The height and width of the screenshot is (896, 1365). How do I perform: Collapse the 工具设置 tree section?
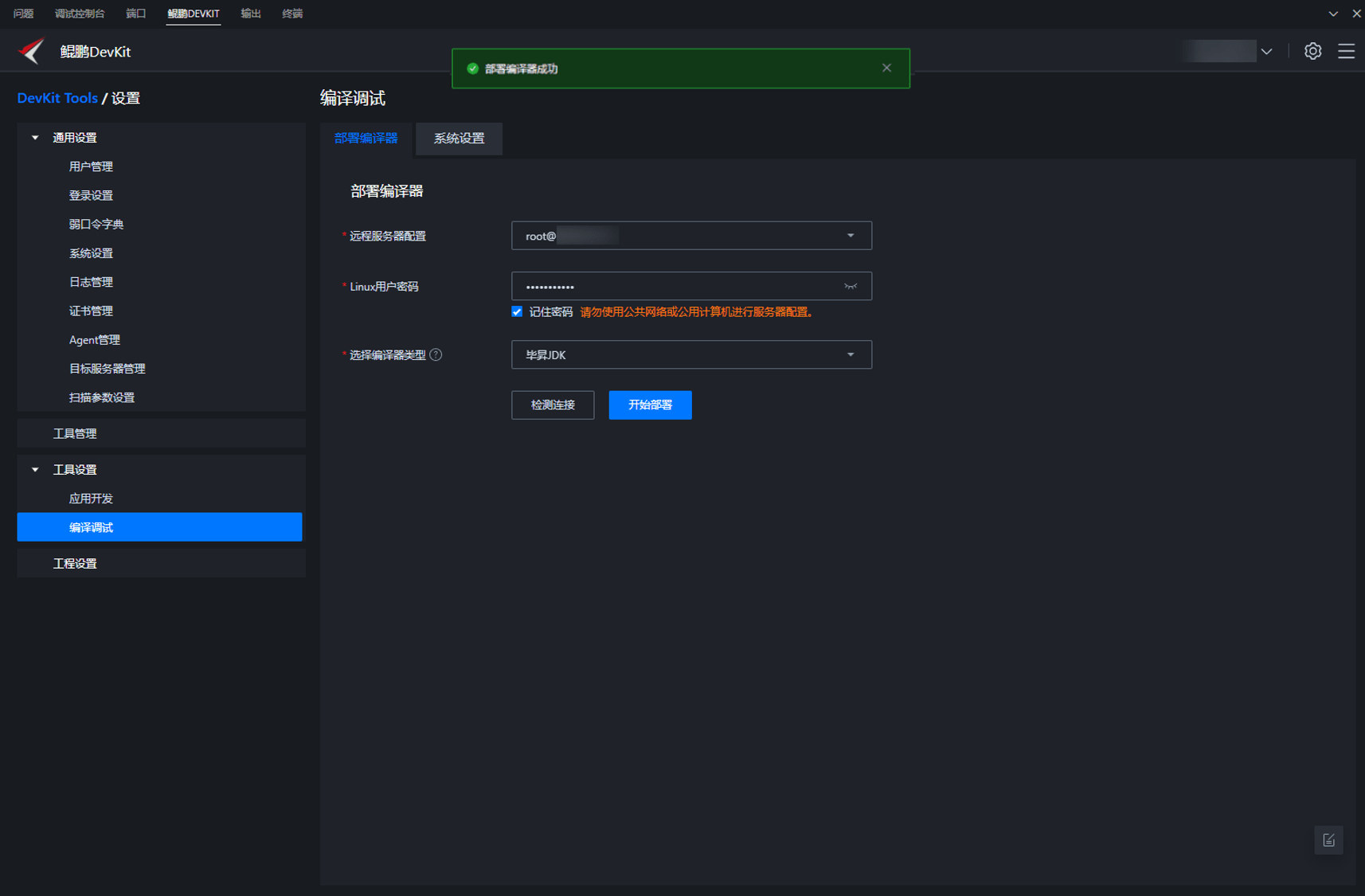tap(35, 470)
